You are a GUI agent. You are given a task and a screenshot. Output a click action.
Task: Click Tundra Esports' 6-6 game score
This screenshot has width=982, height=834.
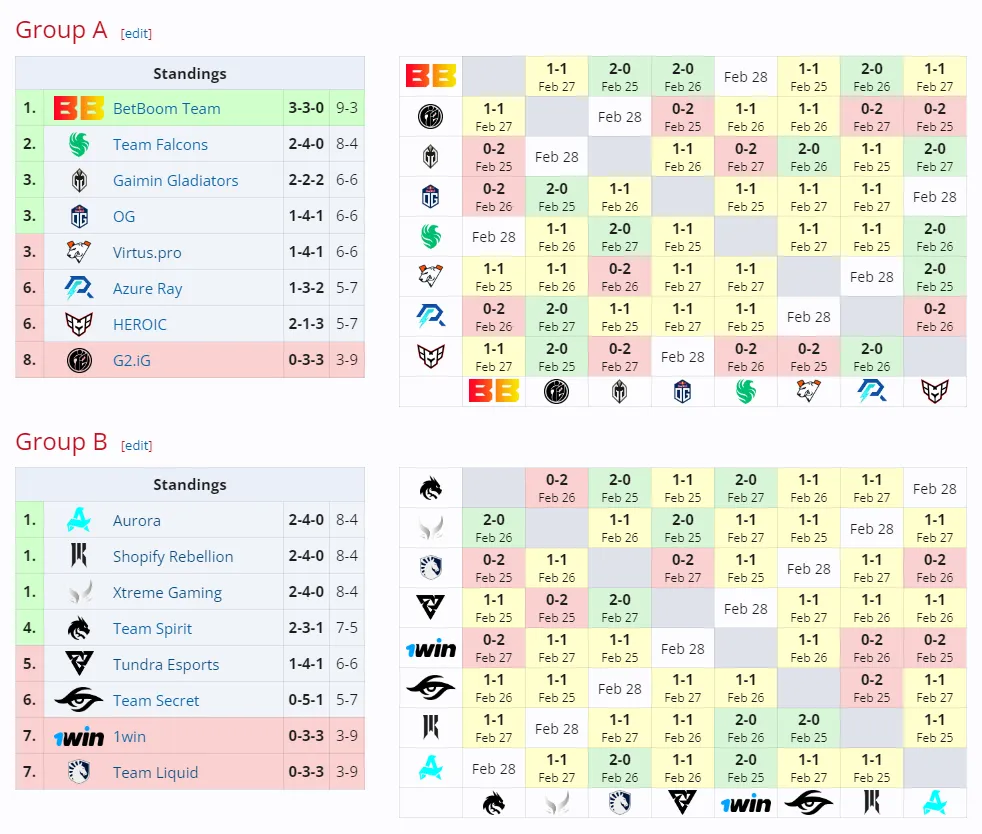(x=347, y=664)
